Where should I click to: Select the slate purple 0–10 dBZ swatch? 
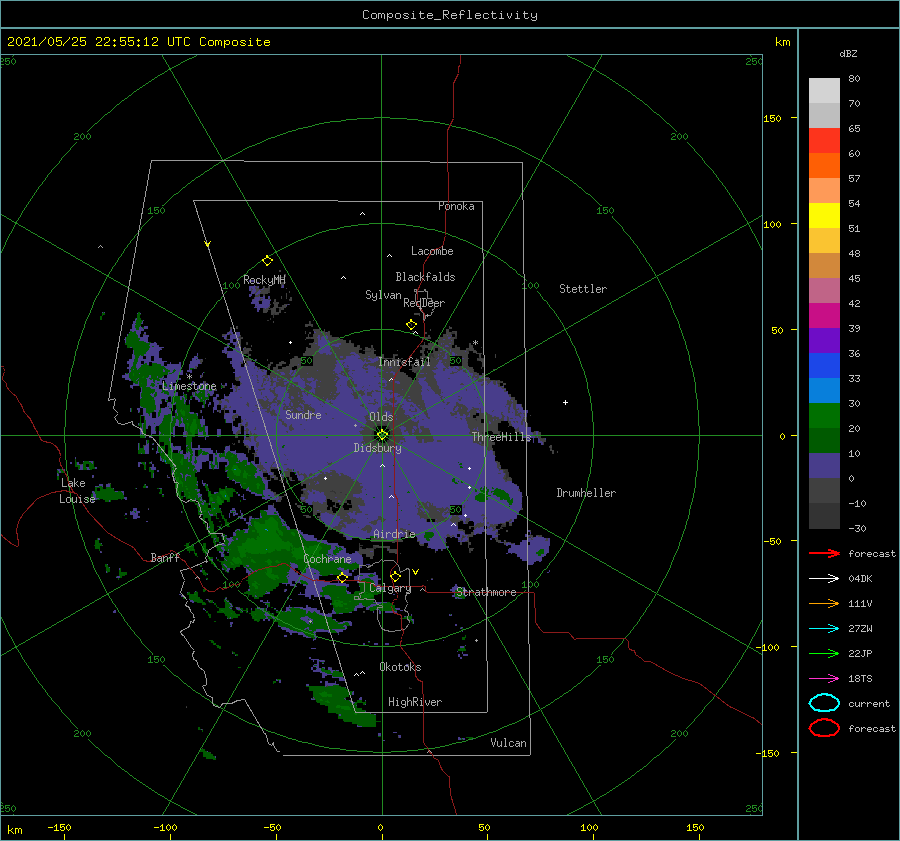tap(824, 466)
